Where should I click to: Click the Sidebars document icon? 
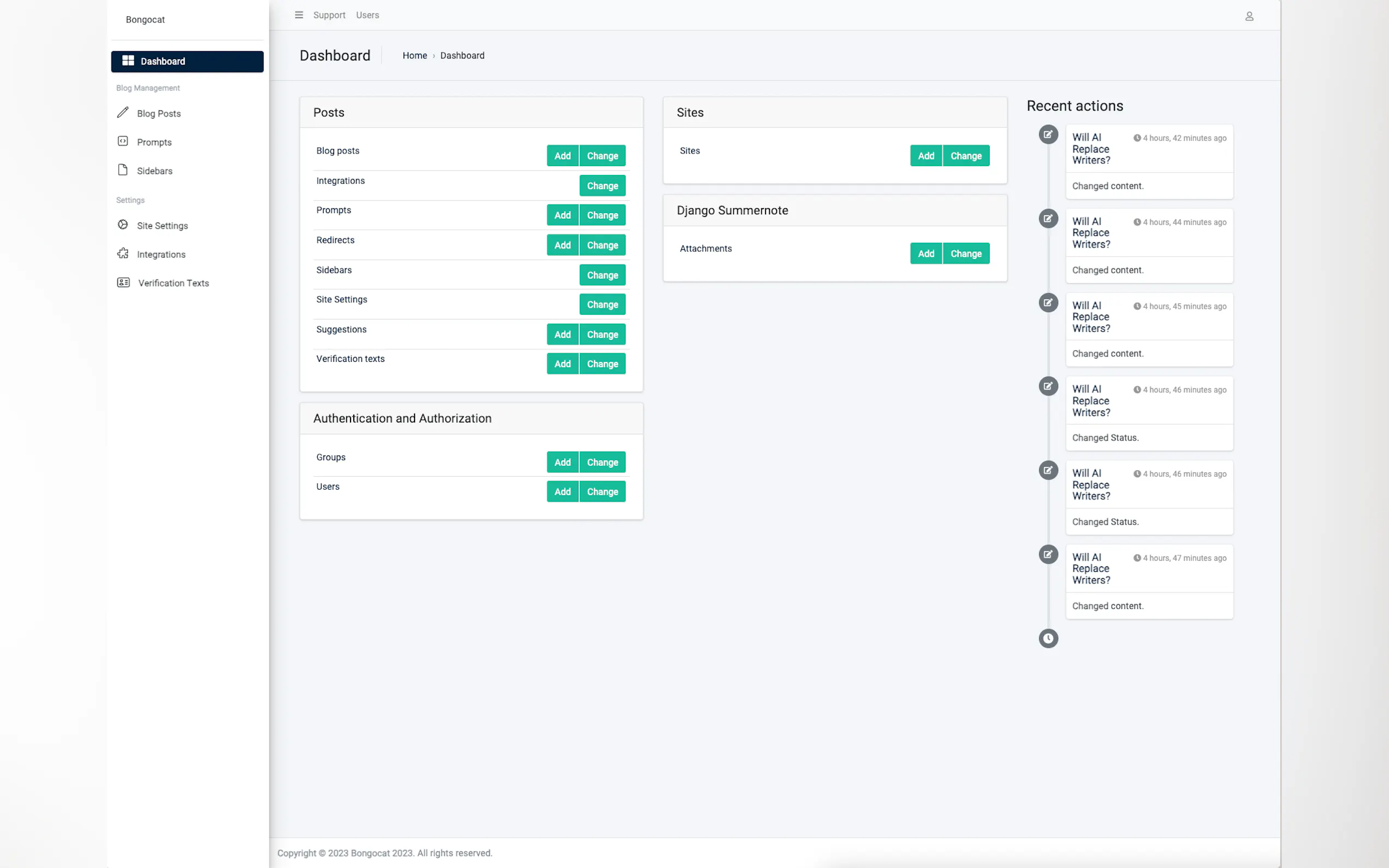click(x=123, y=170)
